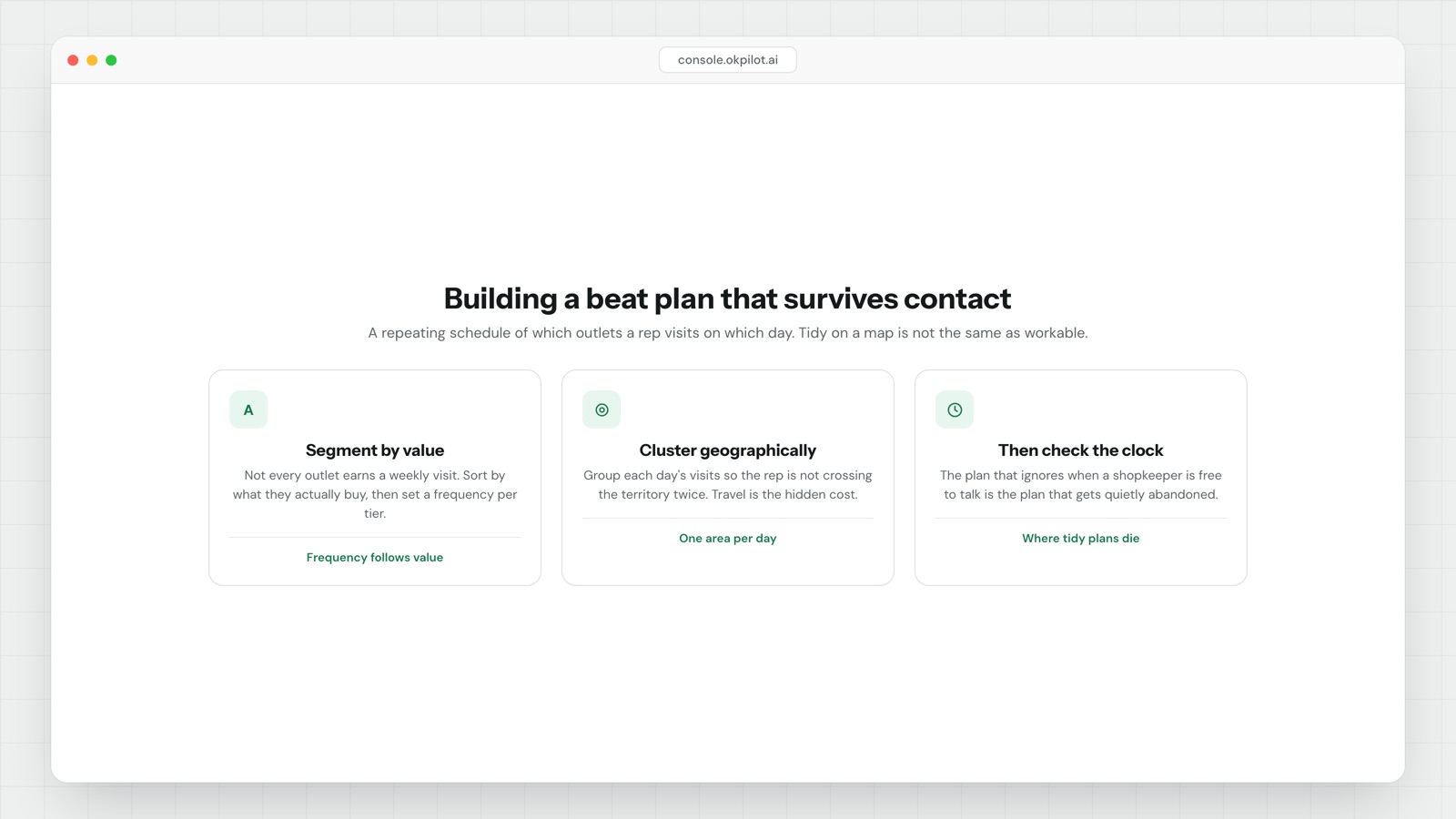Click the clock icon on third card
The width and height of the screenshot is (1456, 819).
click(x=955, y=409)
